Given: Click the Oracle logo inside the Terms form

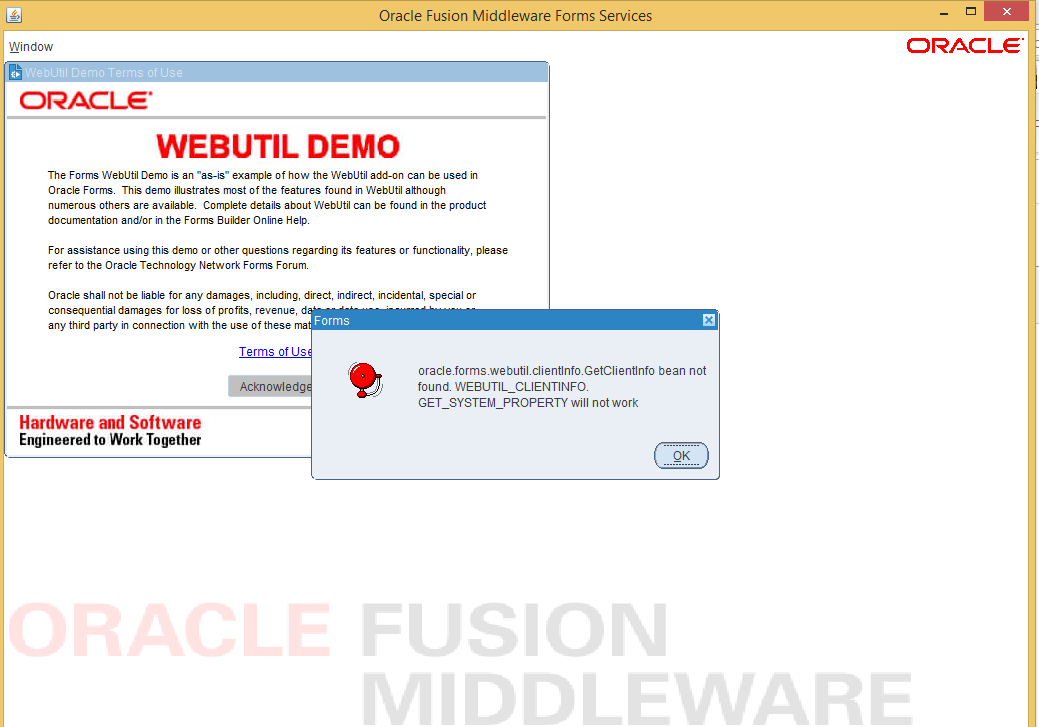Looking at the screenshot, I should click(86, 100).
